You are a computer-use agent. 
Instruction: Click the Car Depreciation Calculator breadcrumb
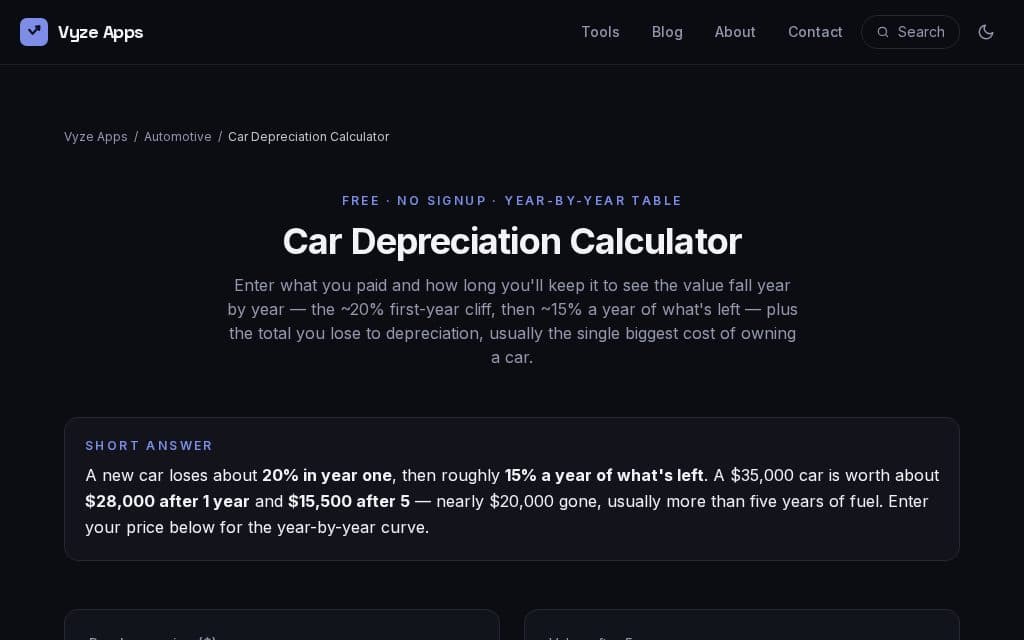point(308,136)
